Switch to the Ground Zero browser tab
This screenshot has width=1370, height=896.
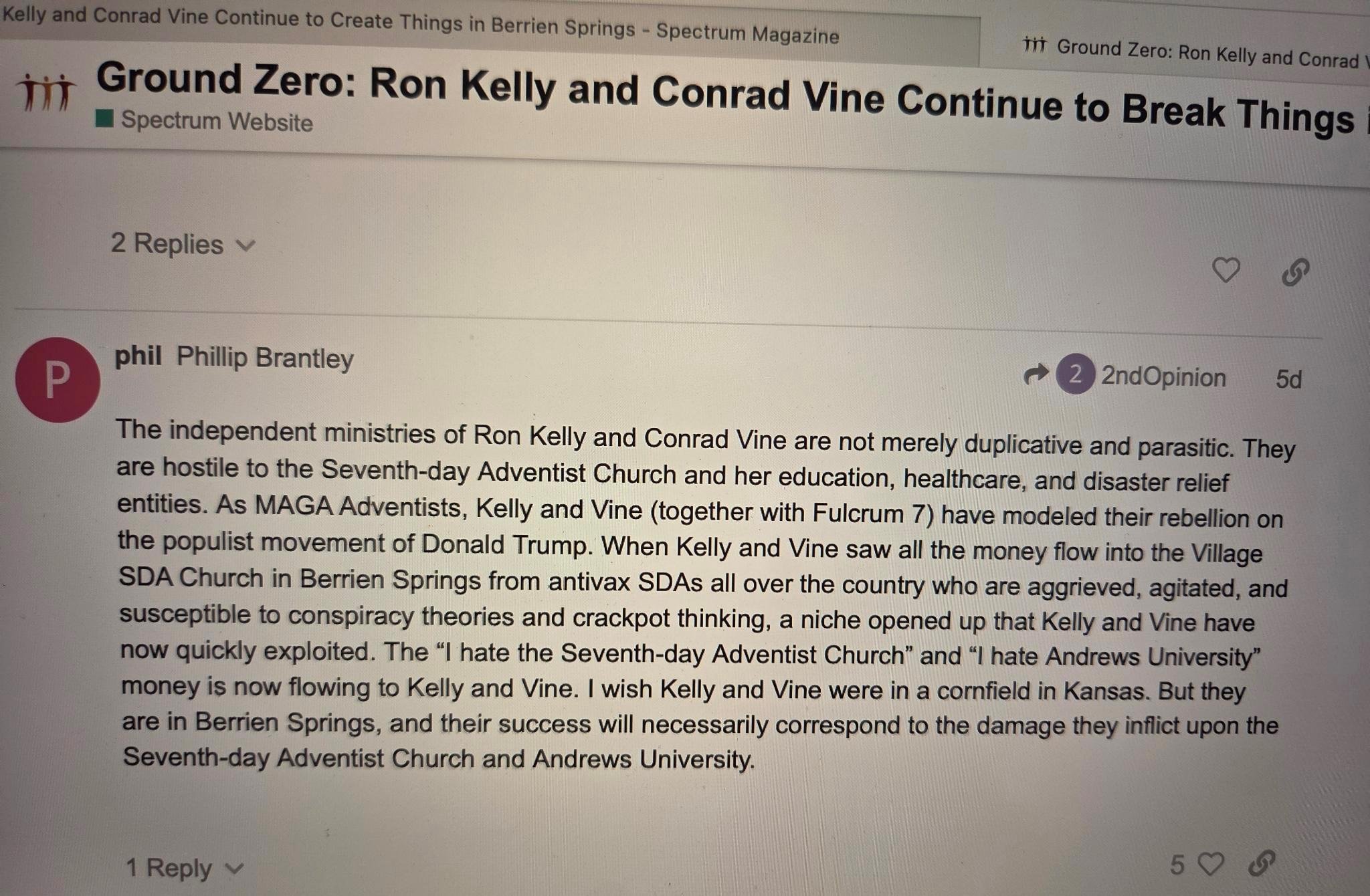click(x=1197, y=52)
